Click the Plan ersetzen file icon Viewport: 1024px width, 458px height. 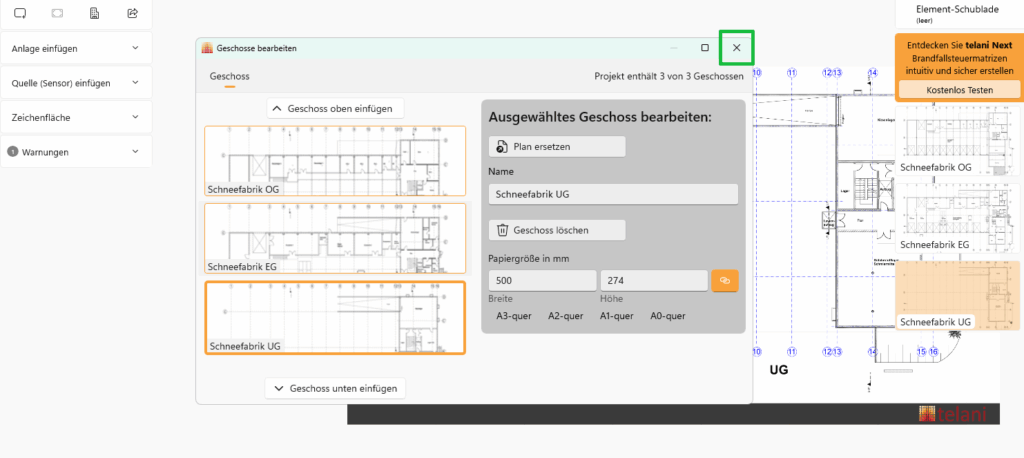pyautogui.click(x=503, y=146)
